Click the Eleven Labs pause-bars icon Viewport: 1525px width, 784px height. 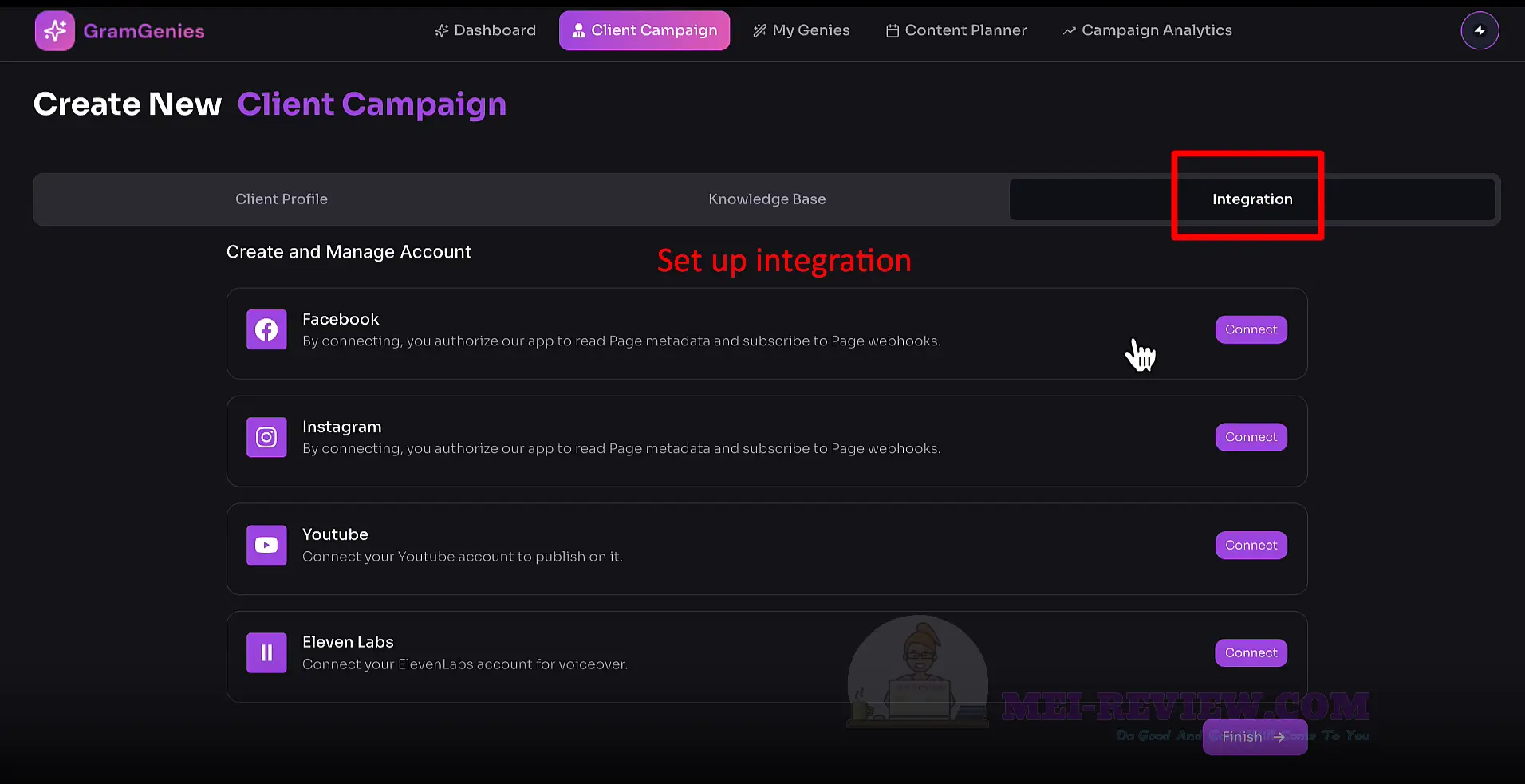(266, 652)
